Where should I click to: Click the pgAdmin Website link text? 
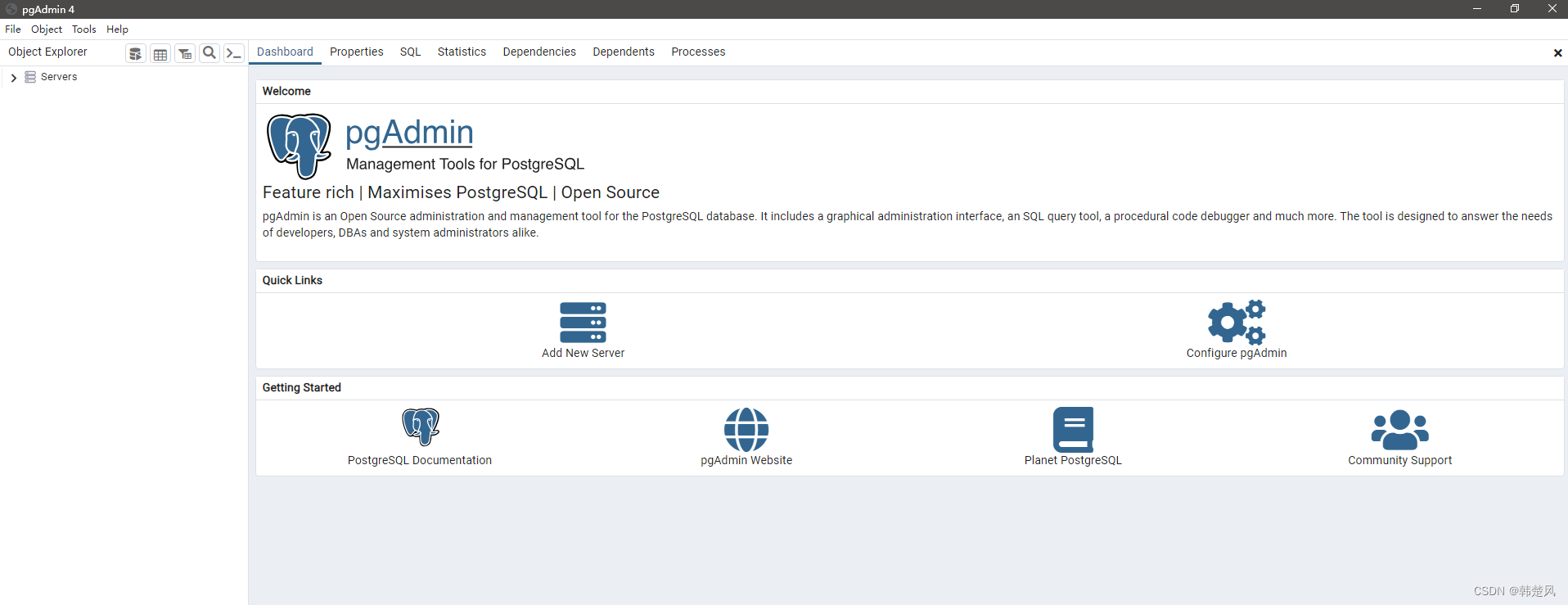746,460
